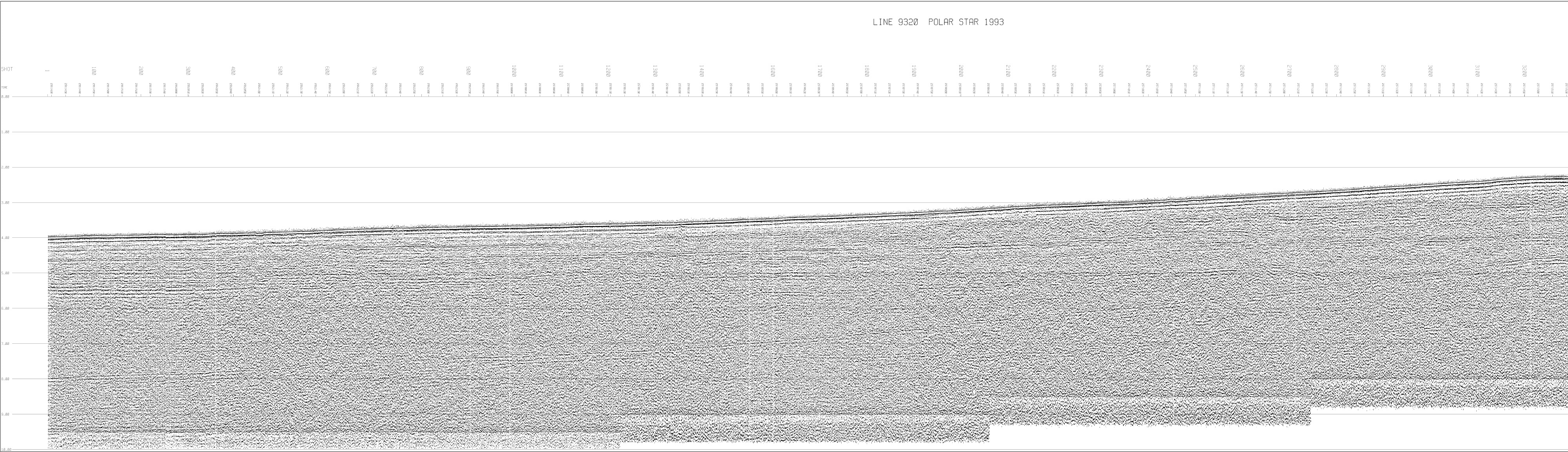Click the 10.00 time axis value

point(6,450)
